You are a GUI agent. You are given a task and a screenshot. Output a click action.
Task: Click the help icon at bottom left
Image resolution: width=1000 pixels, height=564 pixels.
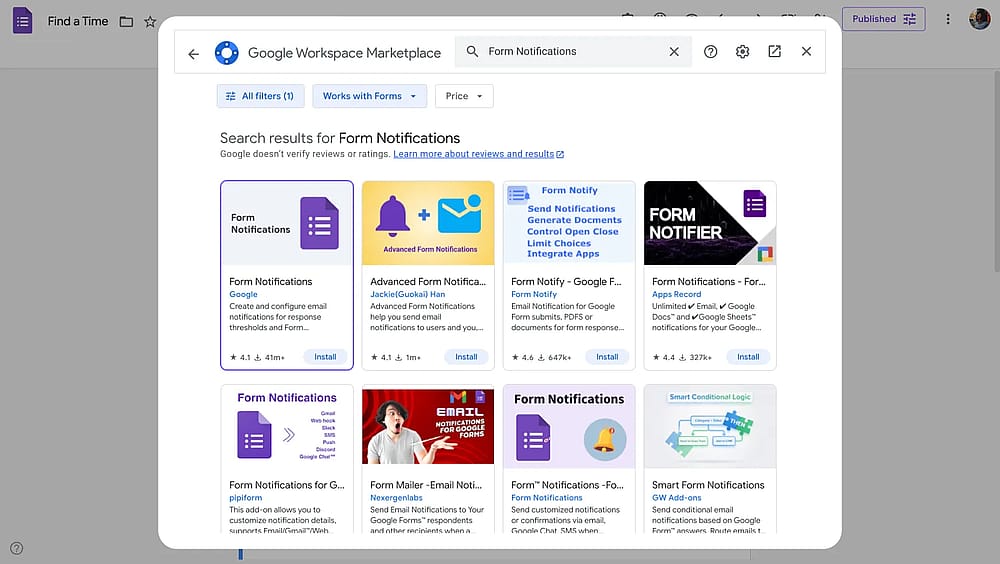coord(17,548)
